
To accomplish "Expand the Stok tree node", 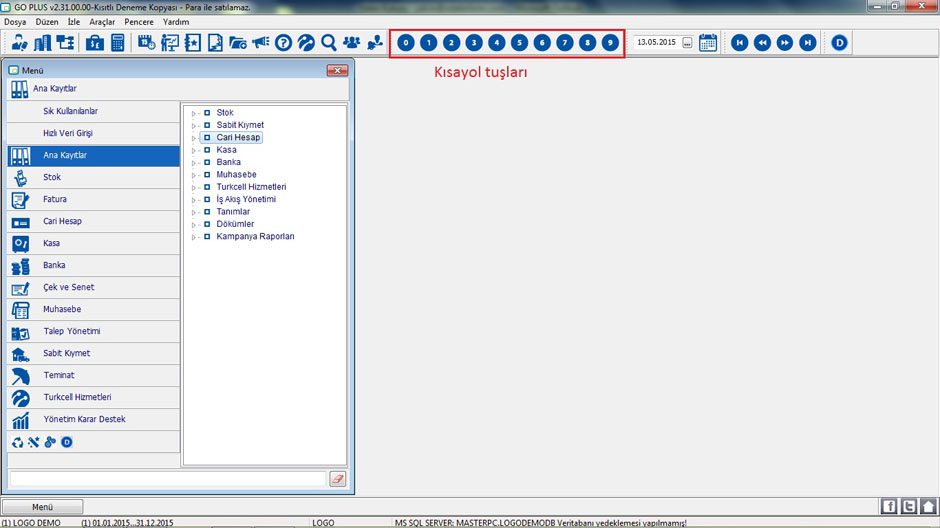I will [x=194, y=113].
